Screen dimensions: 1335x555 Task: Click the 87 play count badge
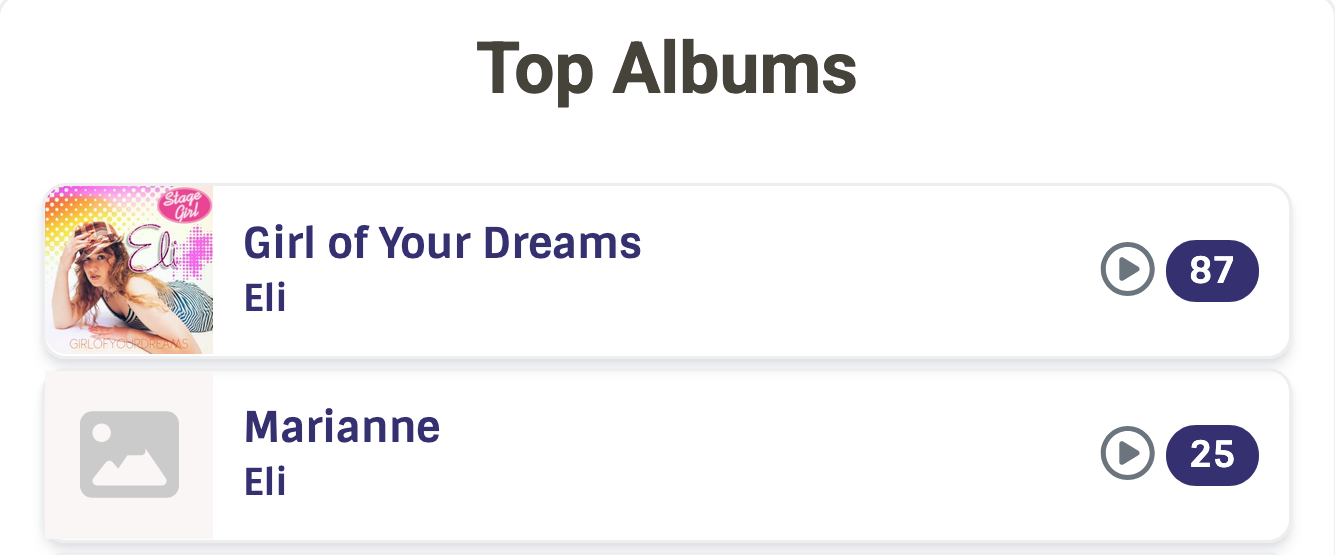pyautogui.click(x=1212, y=270)
